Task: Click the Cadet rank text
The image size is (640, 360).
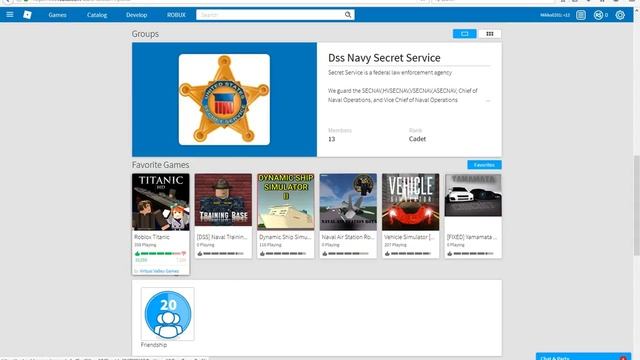Action: [x=417, y=139]
